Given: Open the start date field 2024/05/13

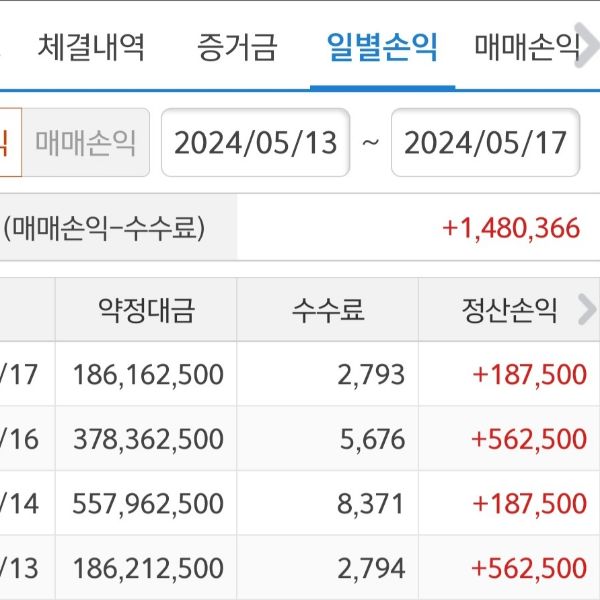Looking at the screenshot, I should click(255, 143).
